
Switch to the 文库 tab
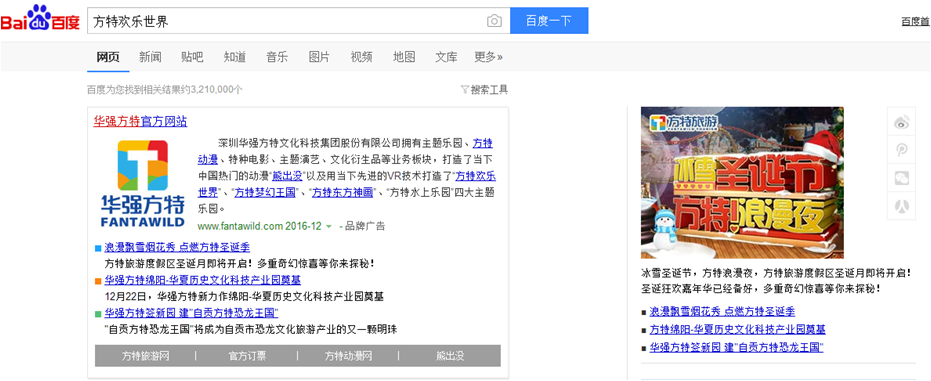click(446, 57)
